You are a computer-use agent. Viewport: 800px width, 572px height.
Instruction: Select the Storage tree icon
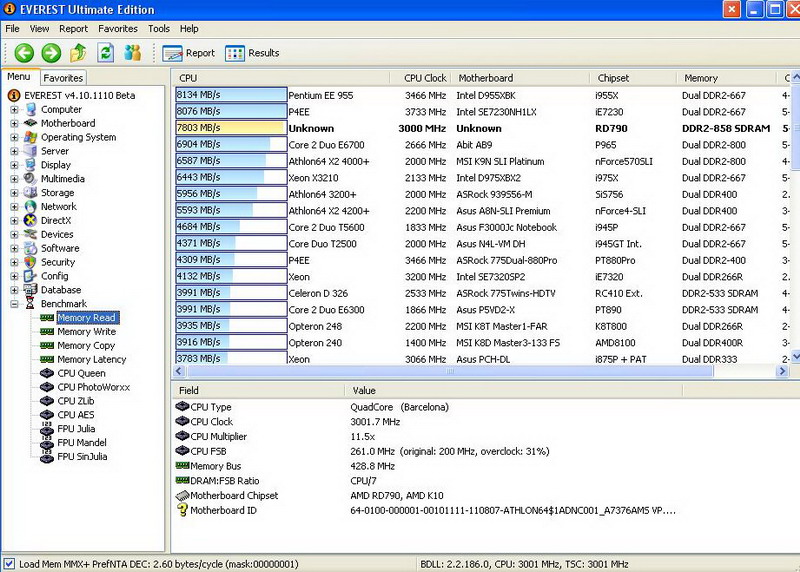[x=31, y=192]
